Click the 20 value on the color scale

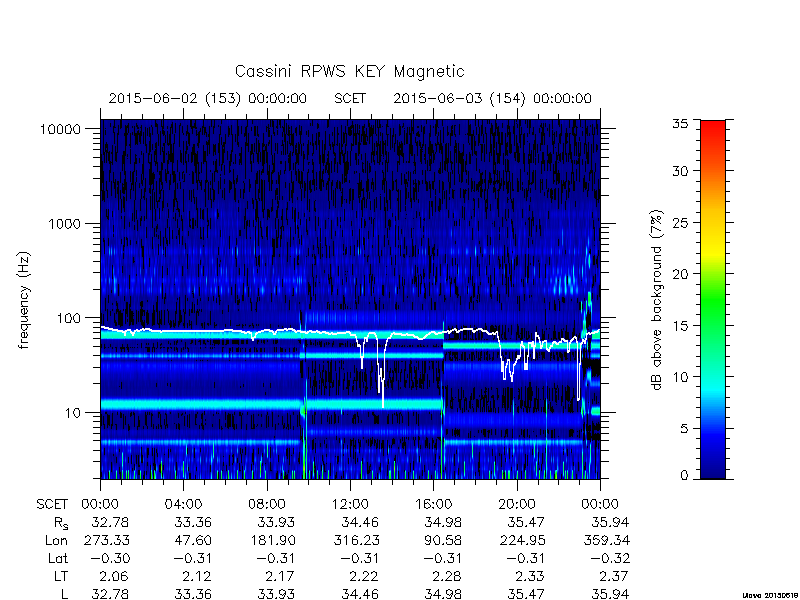[680, 274]
